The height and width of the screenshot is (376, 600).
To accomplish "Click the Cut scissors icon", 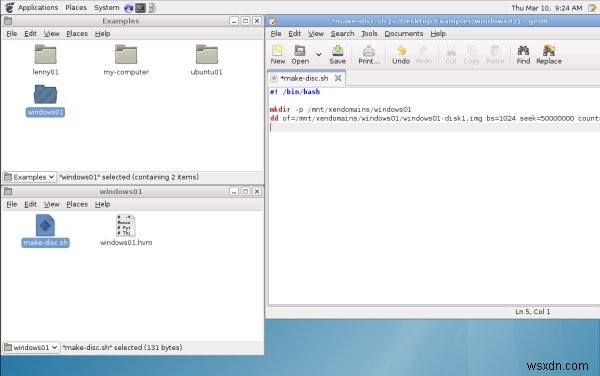I will pyautogui.click(x=451, y=55).
